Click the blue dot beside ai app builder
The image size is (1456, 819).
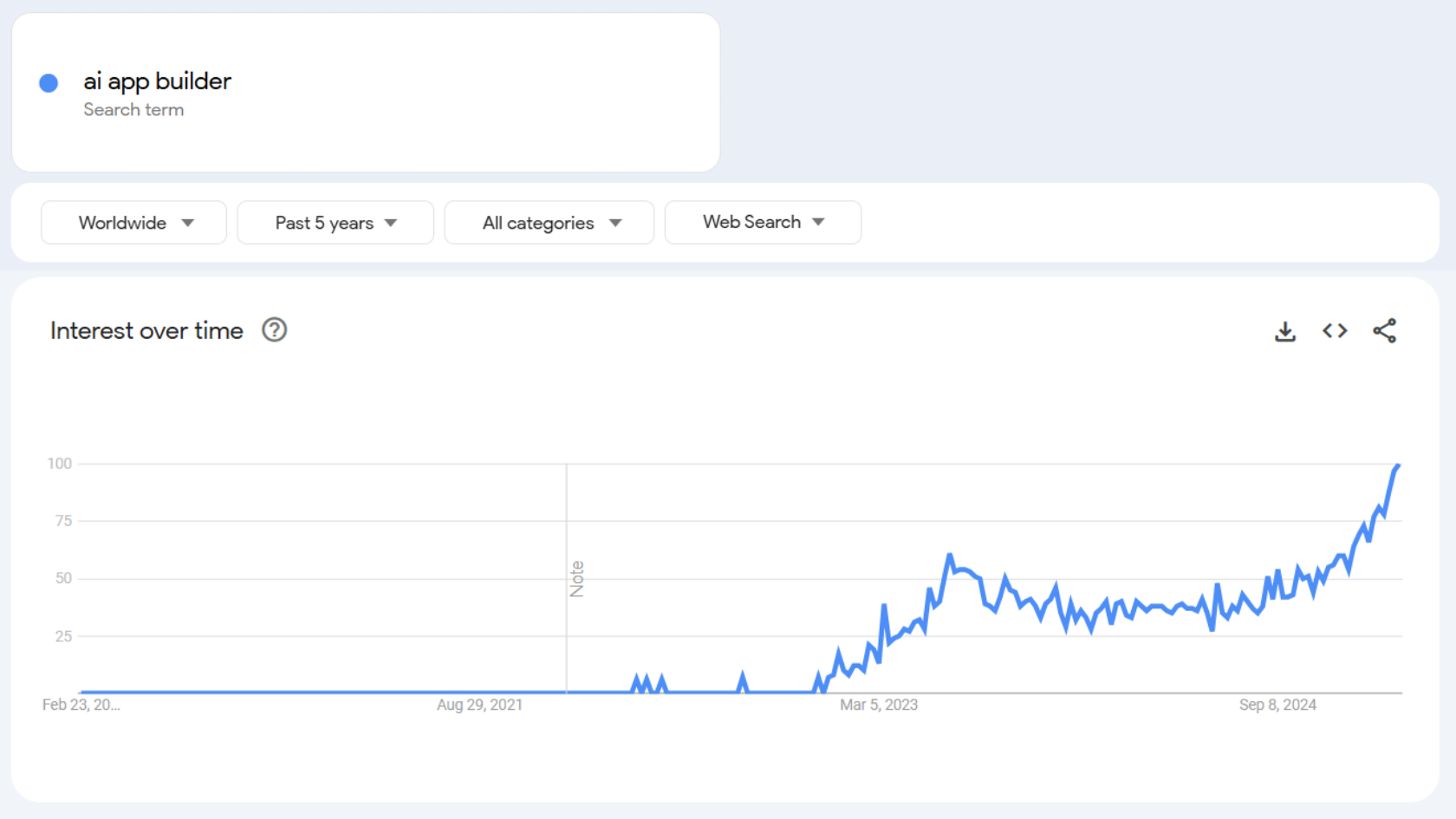49,82
